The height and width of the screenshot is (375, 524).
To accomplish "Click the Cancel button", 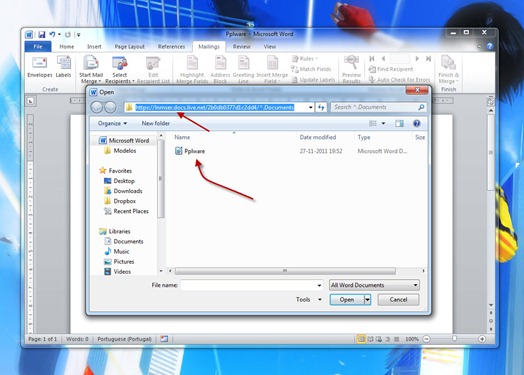I will click(x=398, y=300).
